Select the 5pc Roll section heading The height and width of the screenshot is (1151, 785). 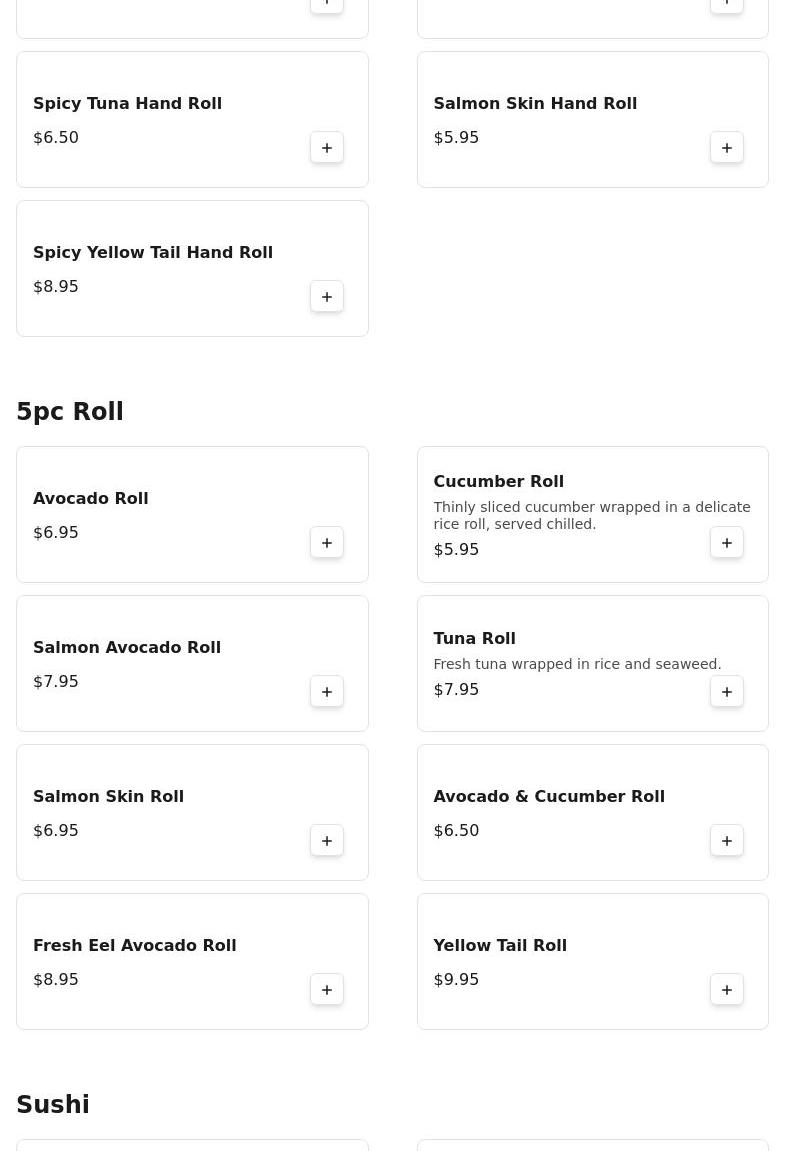(x=70, y=412)
